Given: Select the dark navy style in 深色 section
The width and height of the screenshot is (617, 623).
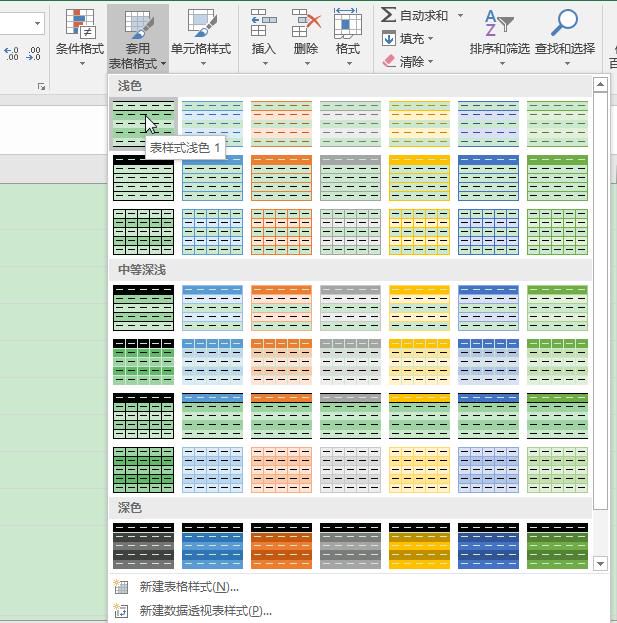Looking at the screenshot, I should [488, 546].
